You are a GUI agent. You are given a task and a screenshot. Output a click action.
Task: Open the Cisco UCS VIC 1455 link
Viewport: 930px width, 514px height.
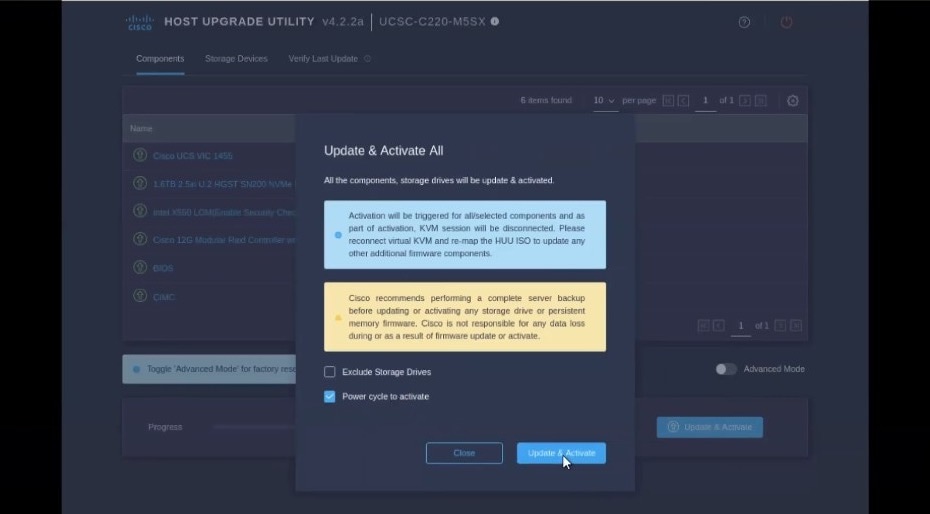(x=193, y=156)
